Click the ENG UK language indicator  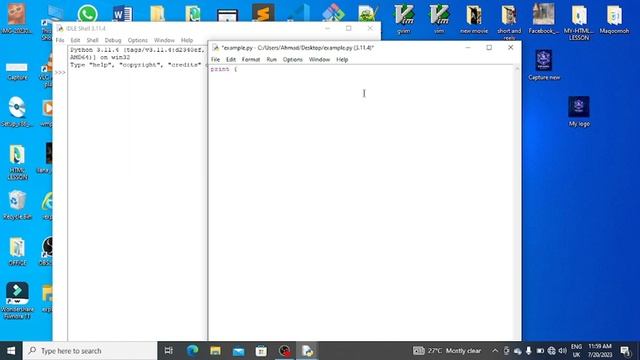point(576,351)
